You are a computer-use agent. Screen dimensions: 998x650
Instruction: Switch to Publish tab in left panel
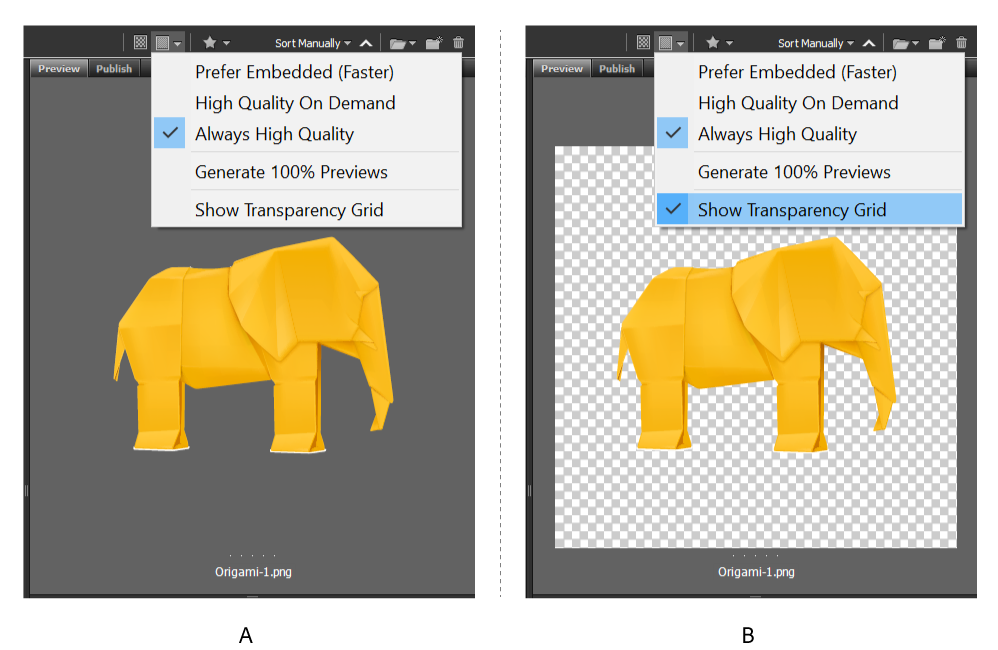point(114,69)
